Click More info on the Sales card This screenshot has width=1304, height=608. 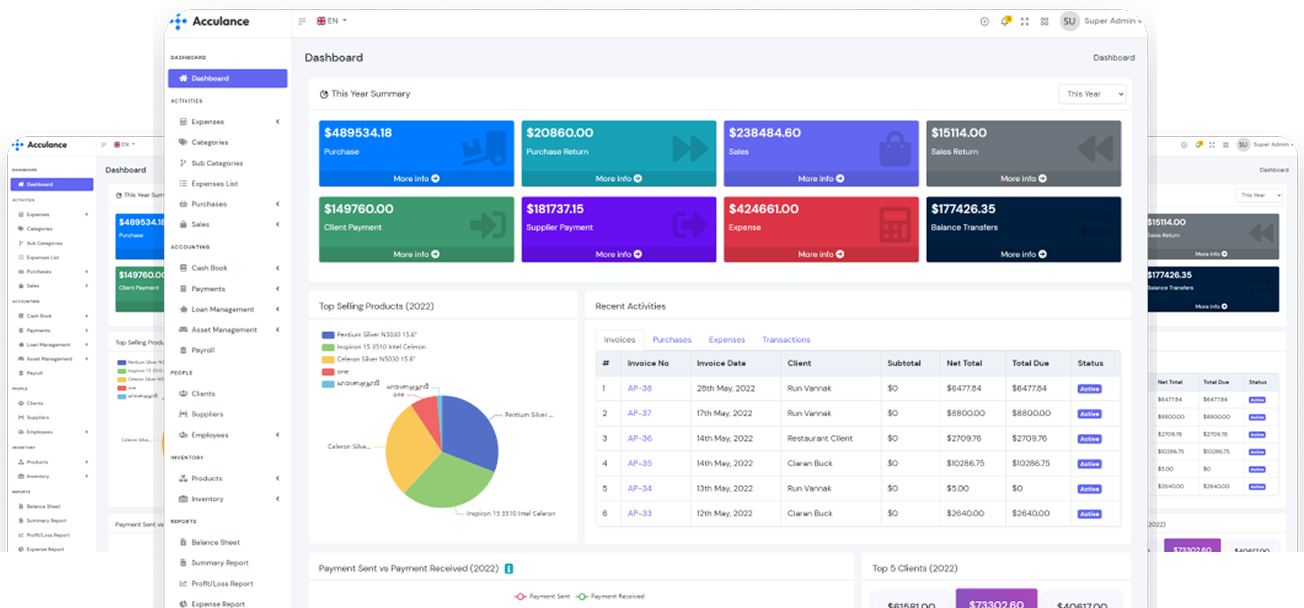(821, 178)
